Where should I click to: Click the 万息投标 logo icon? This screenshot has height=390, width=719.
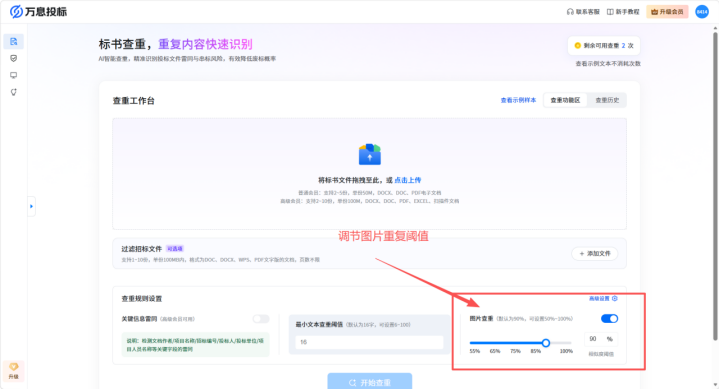[17, 11]
